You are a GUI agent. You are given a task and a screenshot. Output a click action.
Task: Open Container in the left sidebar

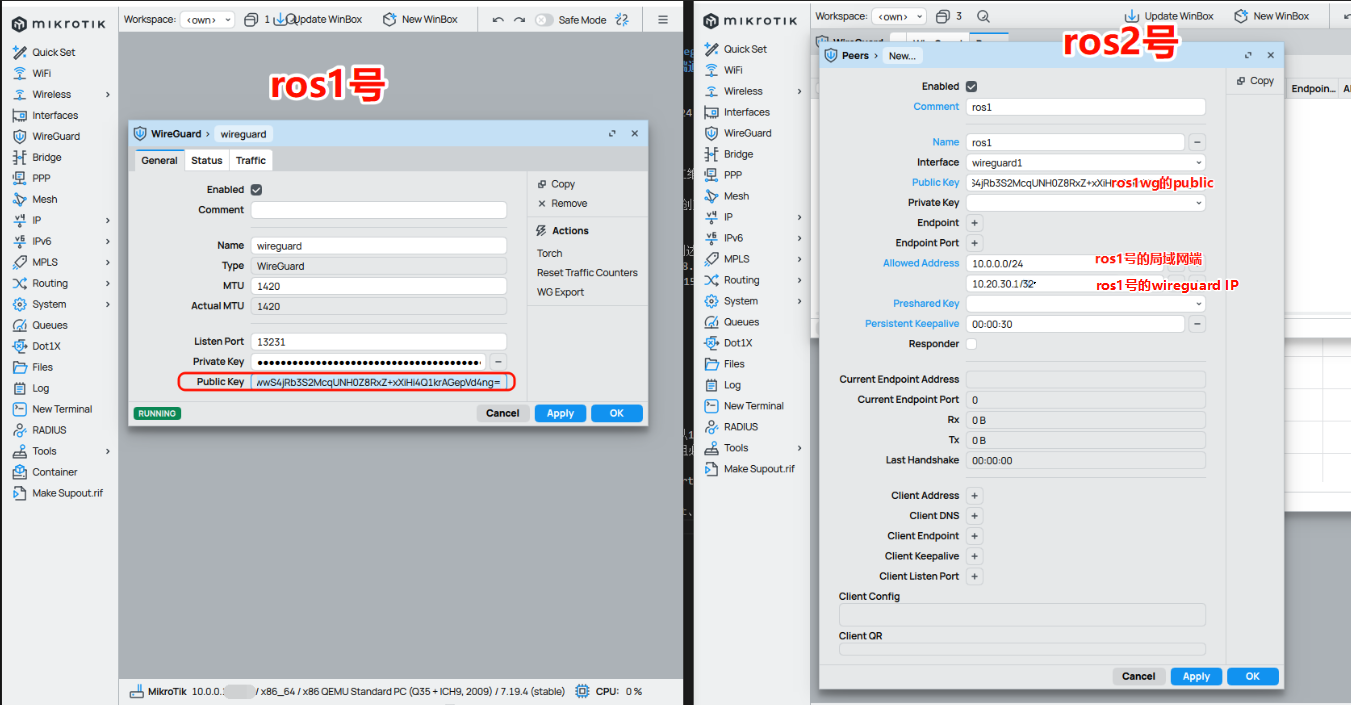(54, 472)
